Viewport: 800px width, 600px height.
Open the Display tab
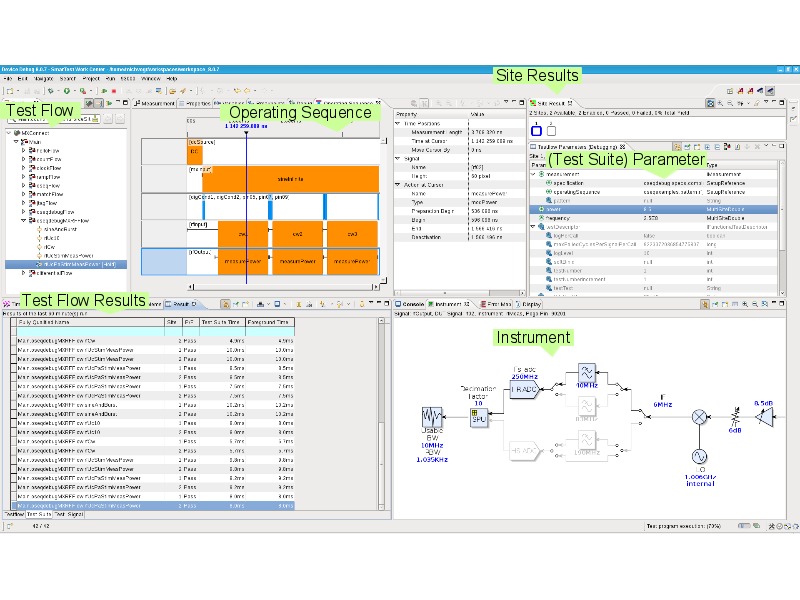[x=529, y=304]
